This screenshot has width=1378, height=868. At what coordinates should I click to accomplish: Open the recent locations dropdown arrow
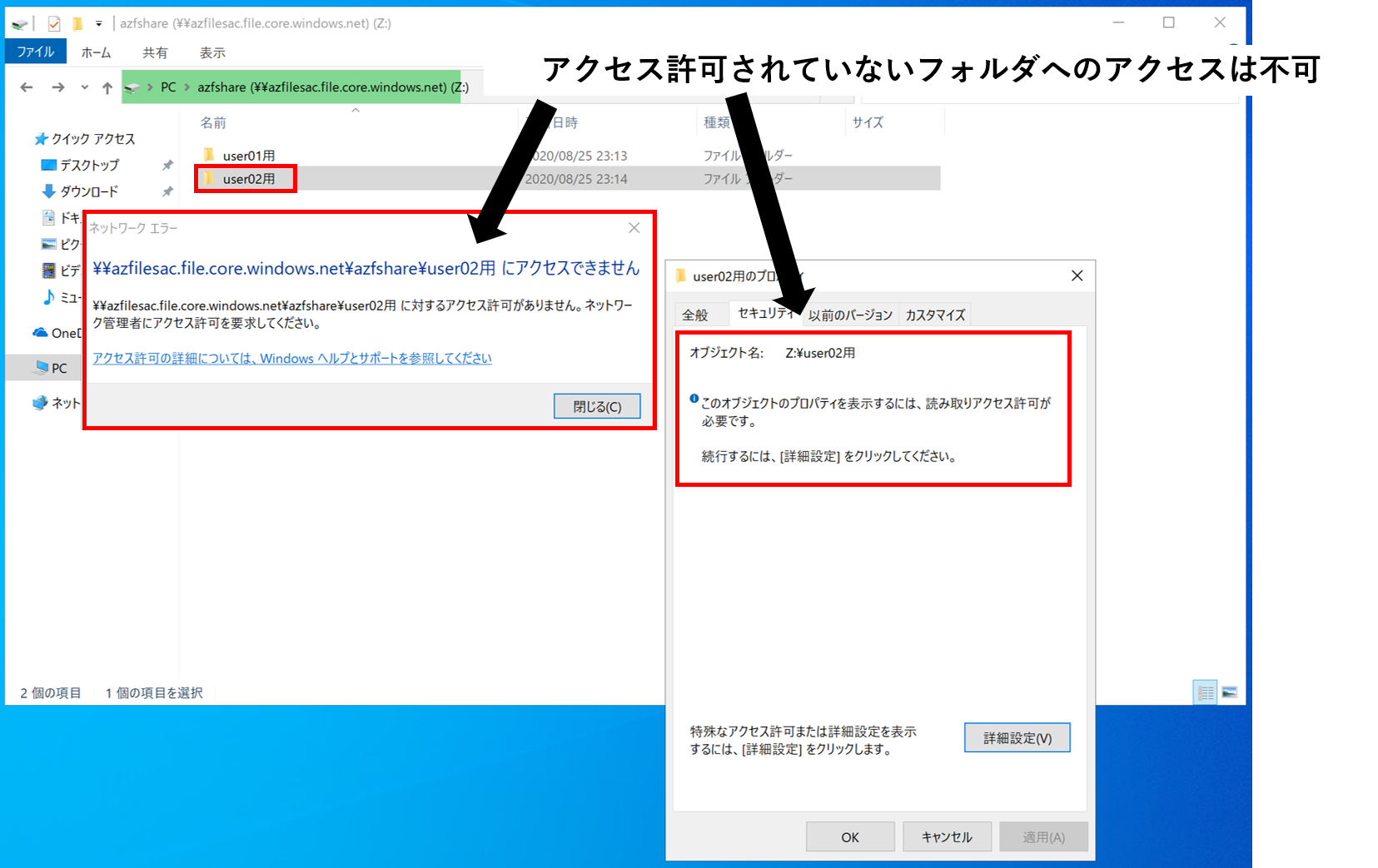point(84,87)
